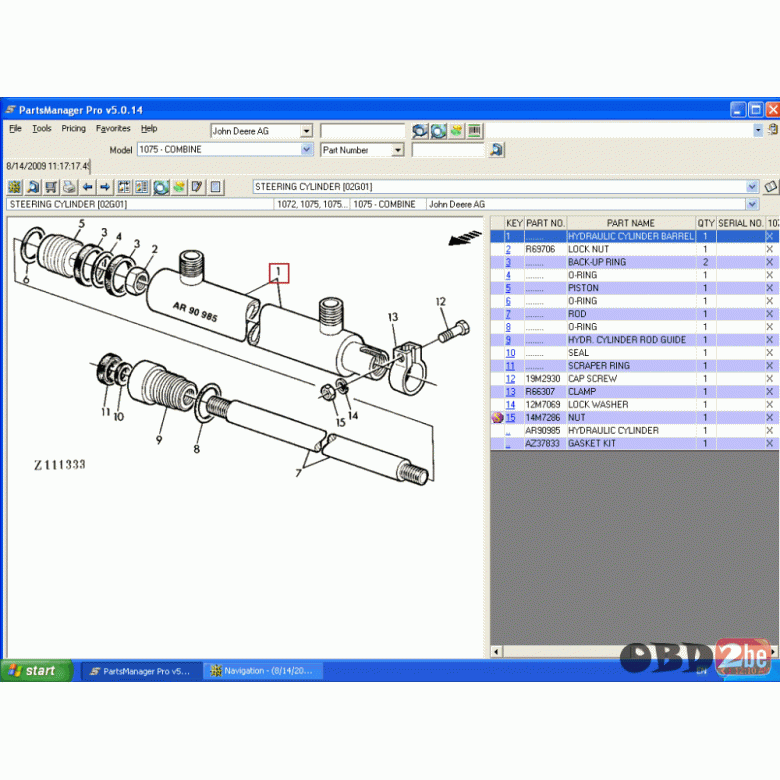Click the Windows start button
This screenshot has width=780, height=780.
click(37, 671)
